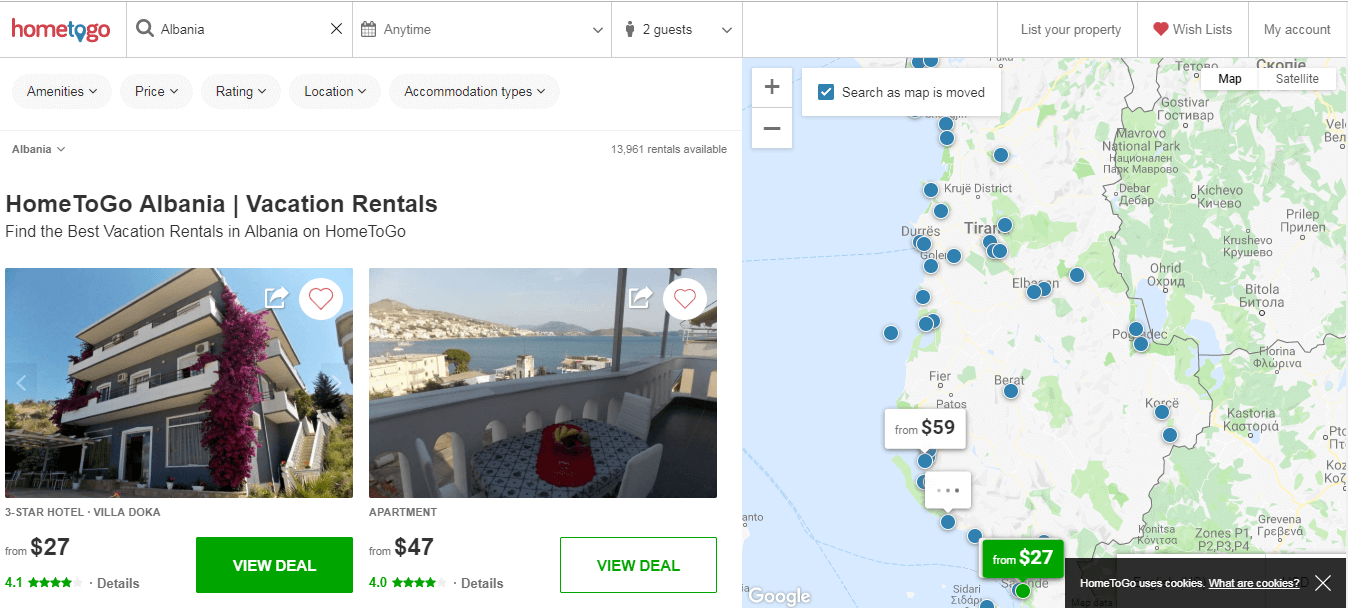Image resolution: width=1348 pixels, height=608 pixels.
Task: Expand the Accommodation types filter
Action: [475, 91]
